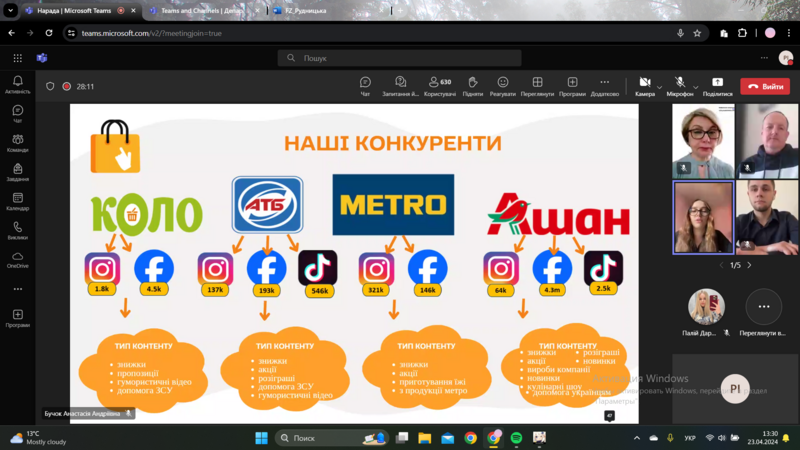Open settings ellipsis near profile avatar
The width and height of the screenshot is (800, 450).
(764, 58)
